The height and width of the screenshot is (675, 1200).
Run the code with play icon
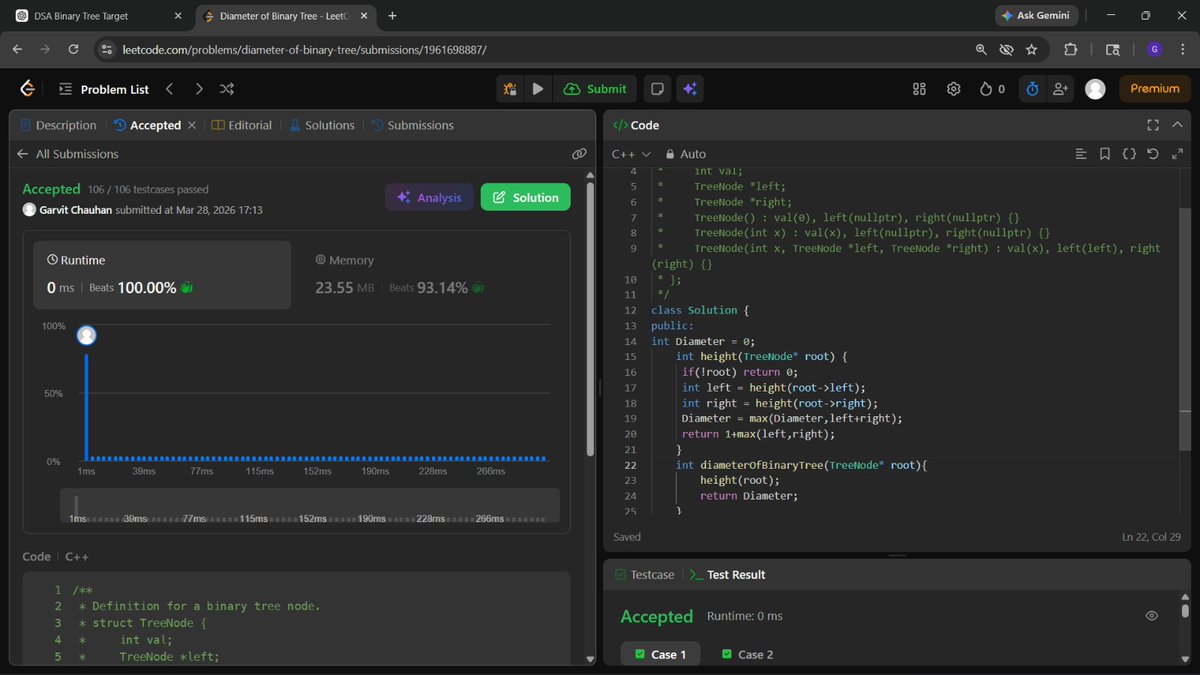(x=538, y=89)
